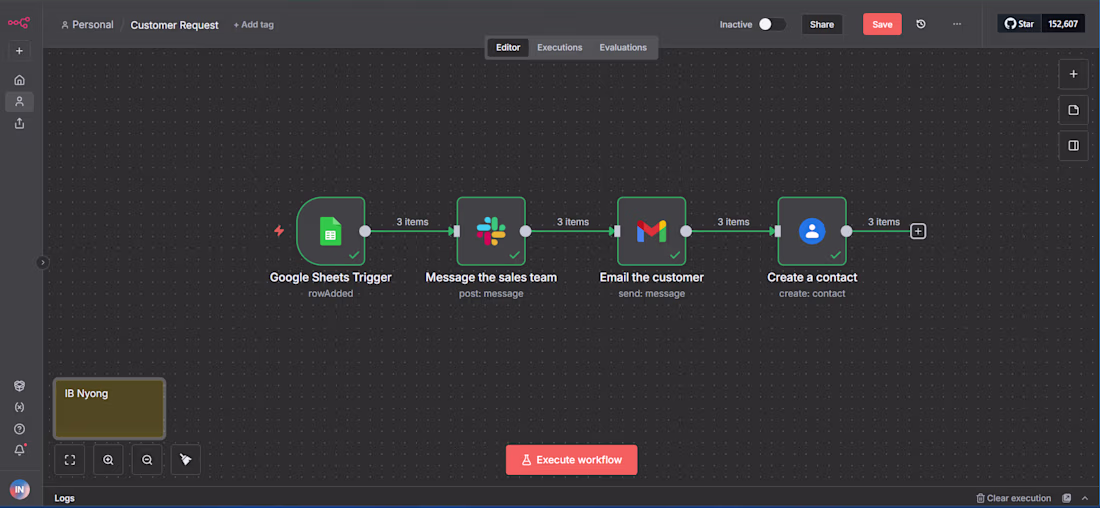Image resolution: width=1100 pixels, height=508 pixels.
Task: Open the notifications bell icon
Action: (19, 450)
